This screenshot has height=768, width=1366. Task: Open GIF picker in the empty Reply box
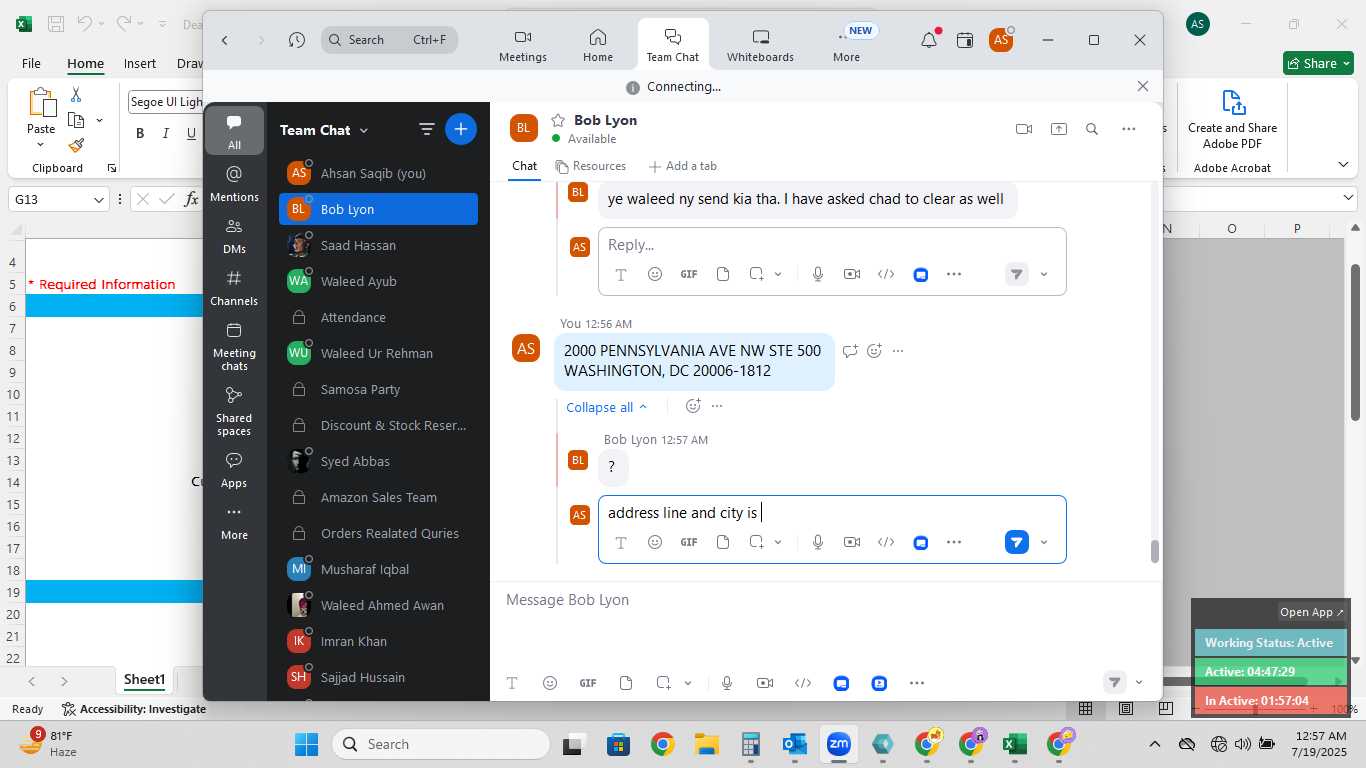[689, 274]
